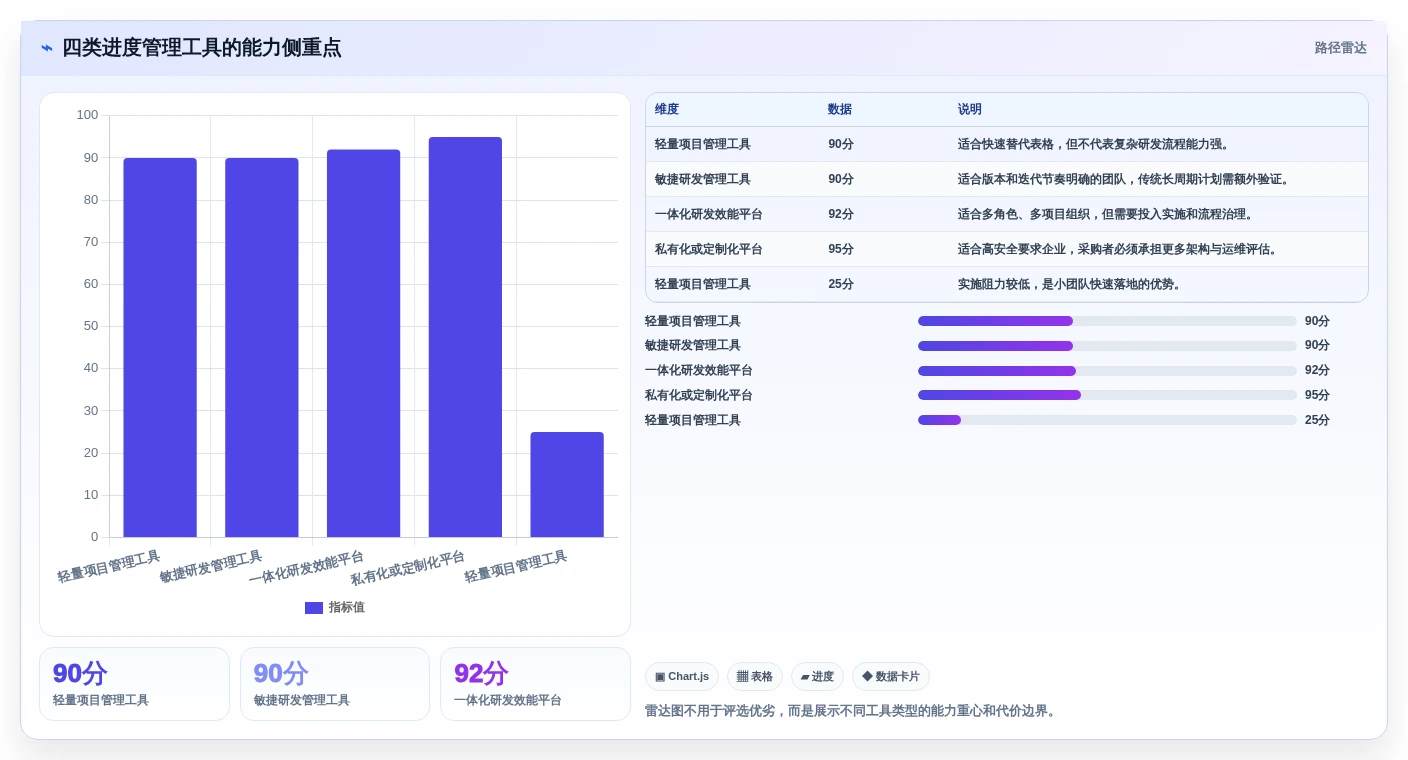Screen dimensions: 1408x760
Task: Click the 一体化研发效能平台 progress bar
Action: 1107,371
